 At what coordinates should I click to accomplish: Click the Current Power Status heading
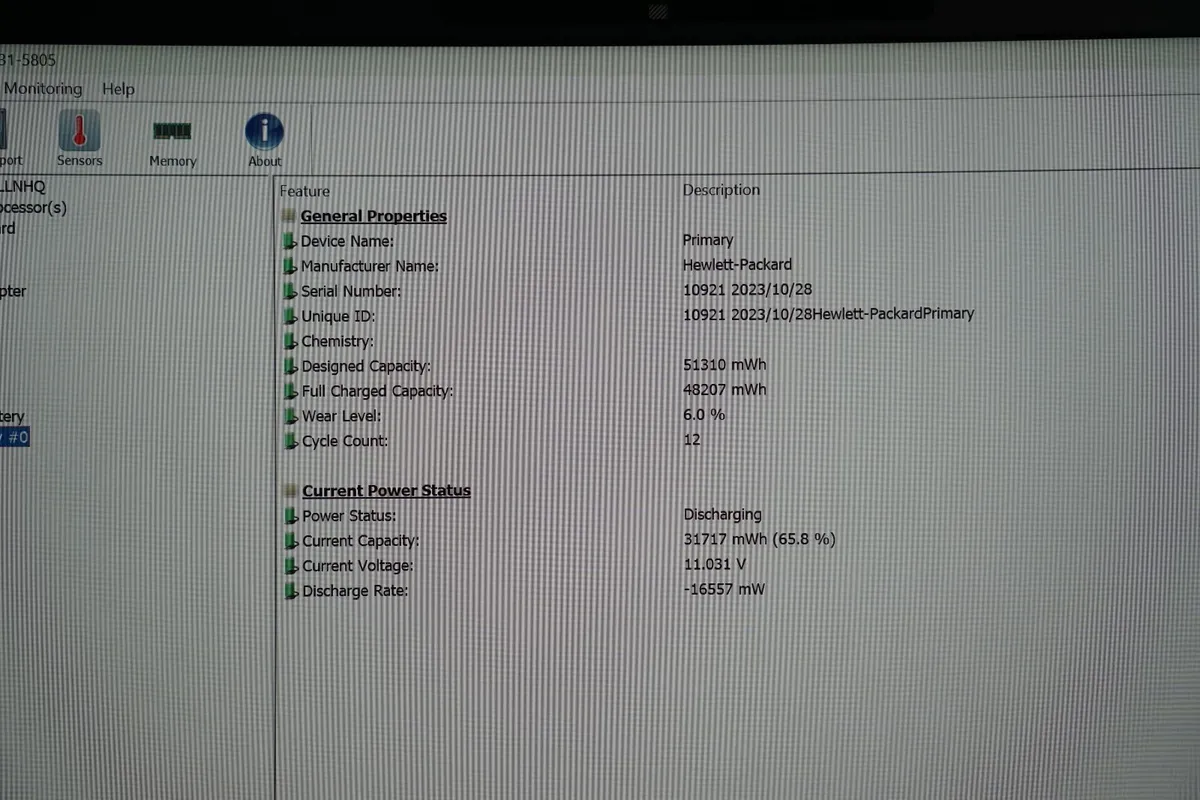click(x=386, y=489)
